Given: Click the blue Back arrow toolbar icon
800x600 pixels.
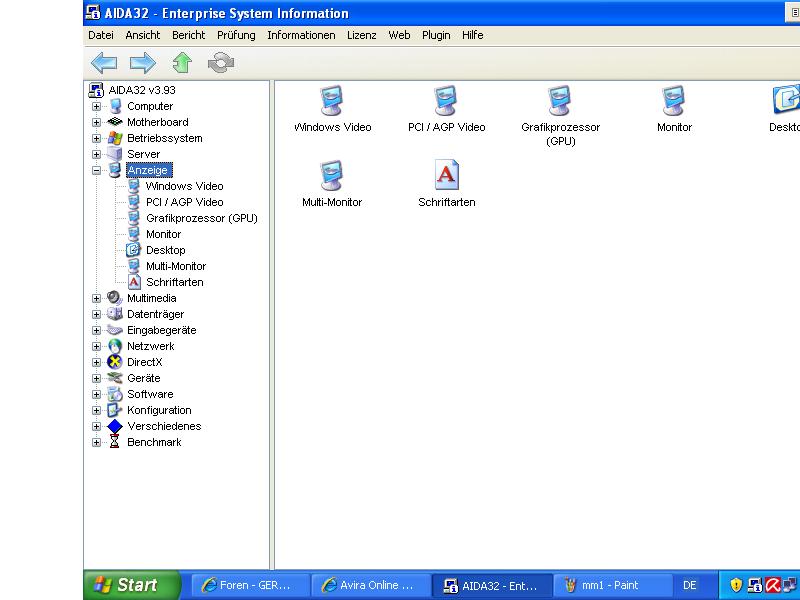Looking at the screenshot, I should (x=104, y=63).
